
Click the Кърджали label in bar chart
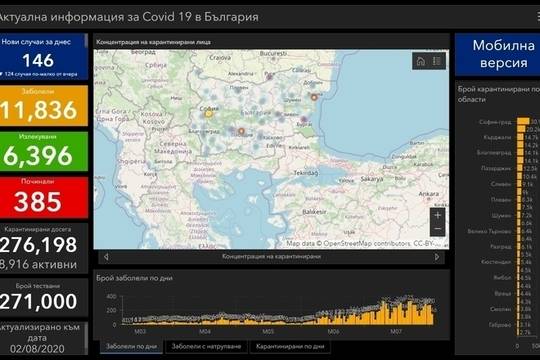click(x=498, y=137)
